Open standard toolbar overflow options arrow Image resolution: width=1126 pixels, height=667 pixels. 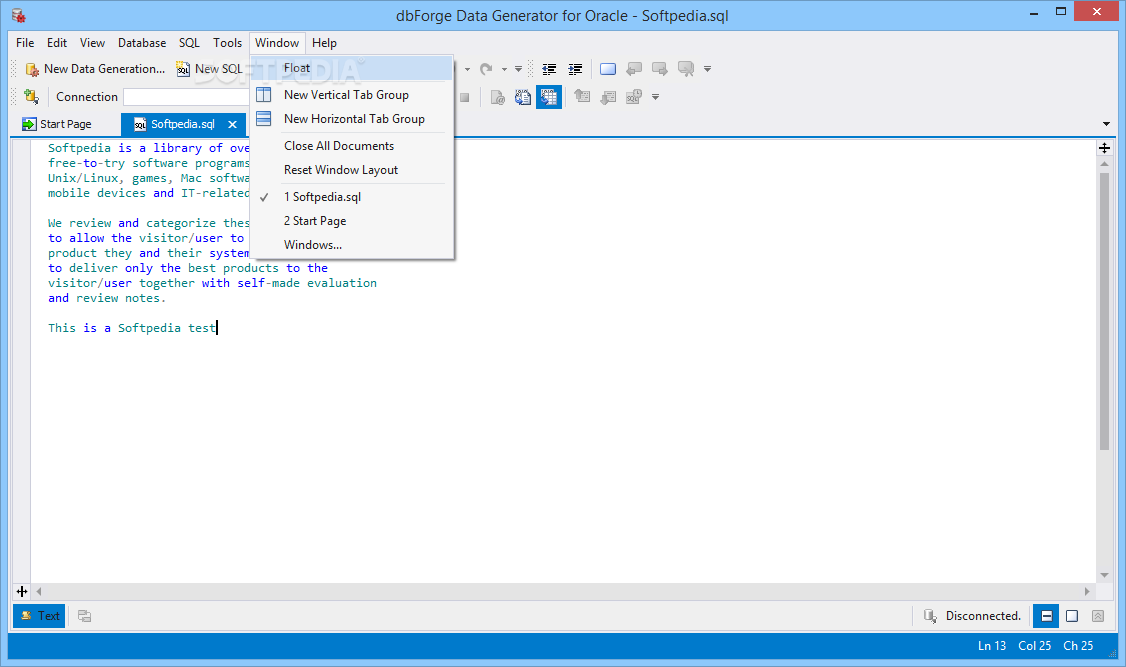click(518, 70)
